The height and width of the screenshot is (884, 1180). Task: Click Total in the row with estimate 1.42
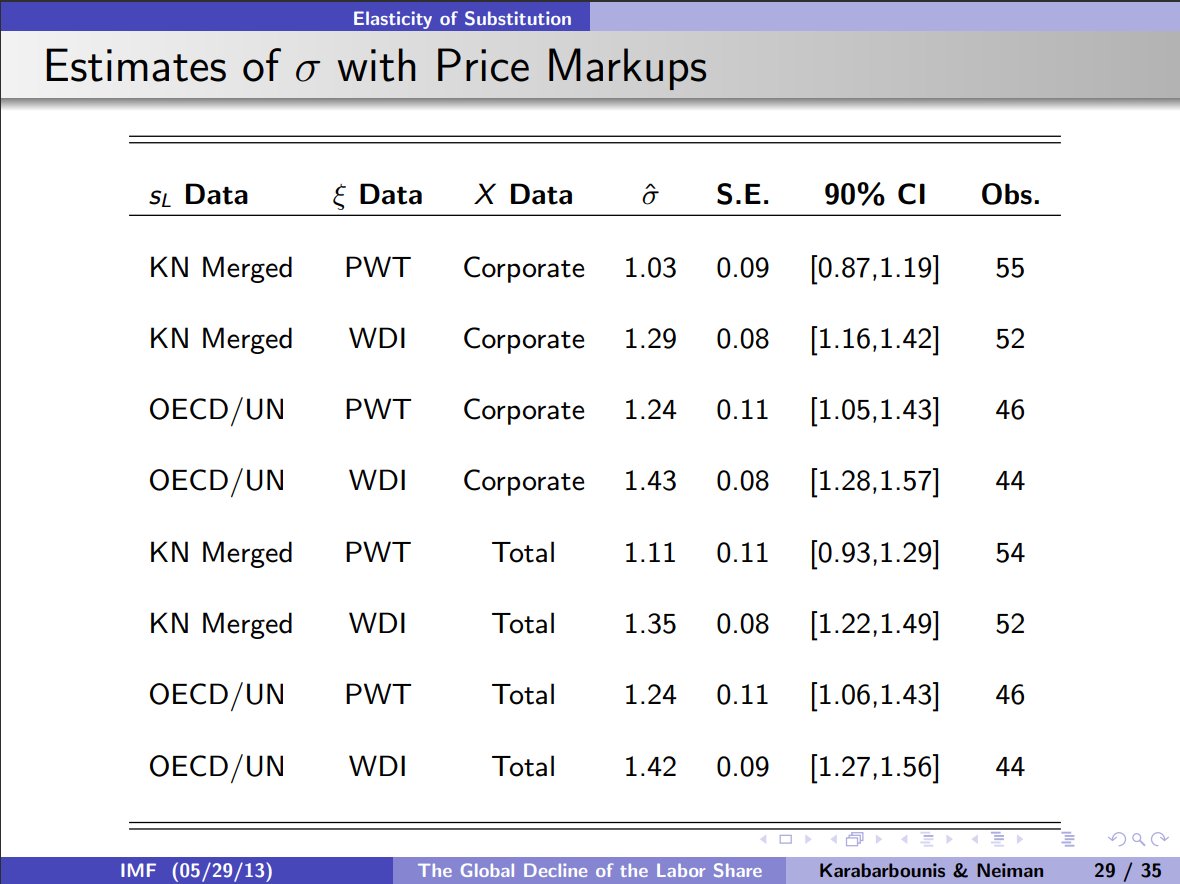point(524,767)
